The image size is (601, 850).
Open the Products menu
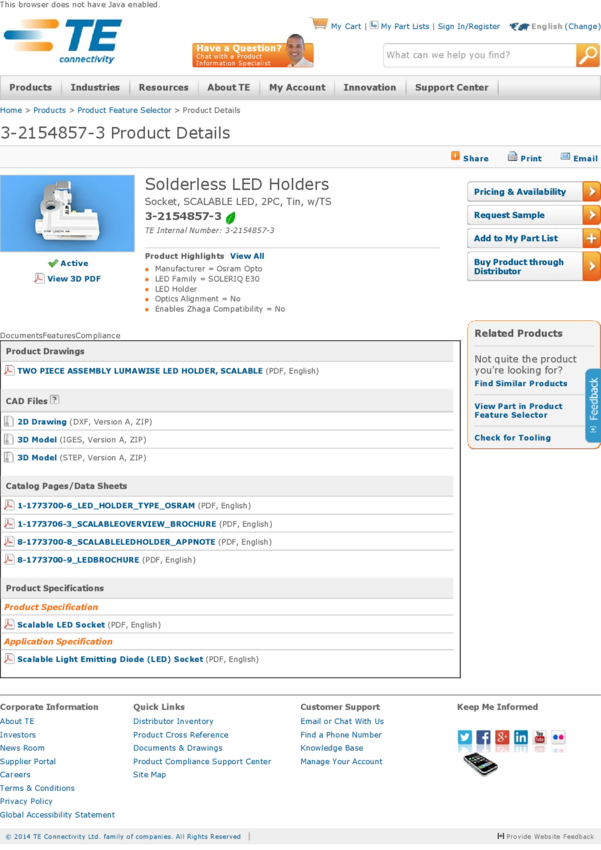(x=30, y=87)
